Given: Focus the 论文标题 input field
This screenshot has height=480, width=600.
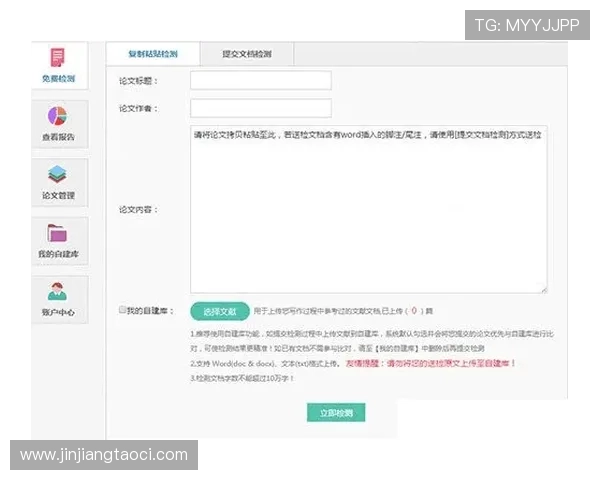Looking at the screenshot, I should 261,80.
